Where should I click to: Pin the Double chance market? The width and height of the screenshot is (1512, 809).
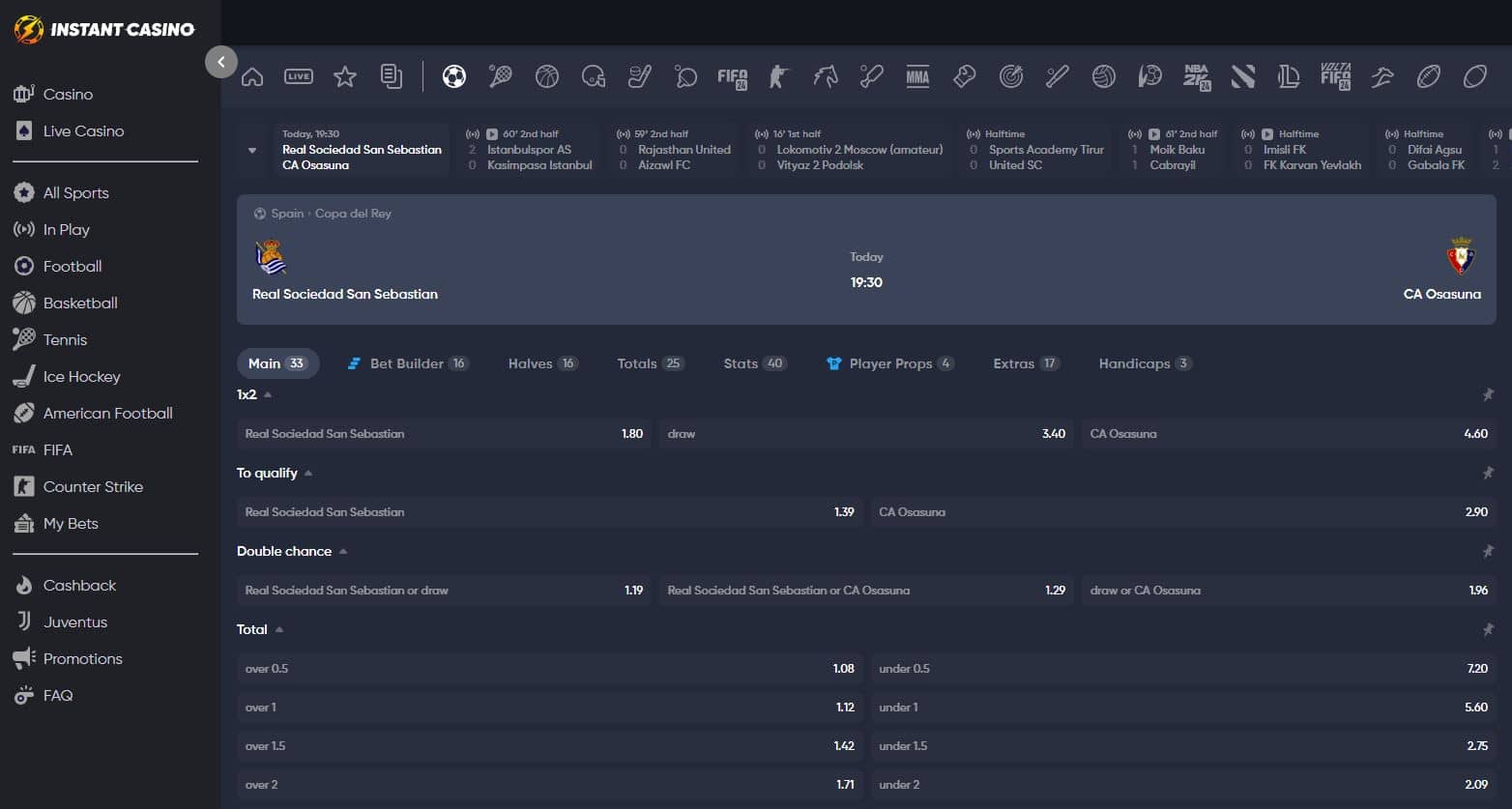tap(1488, 551)
